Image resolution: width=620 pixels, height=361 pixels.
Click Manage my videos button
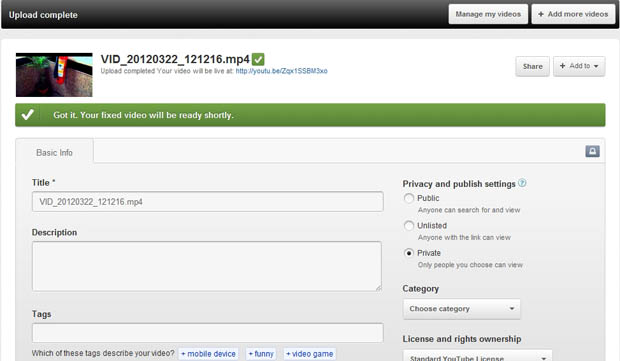(x=488, y=14)
